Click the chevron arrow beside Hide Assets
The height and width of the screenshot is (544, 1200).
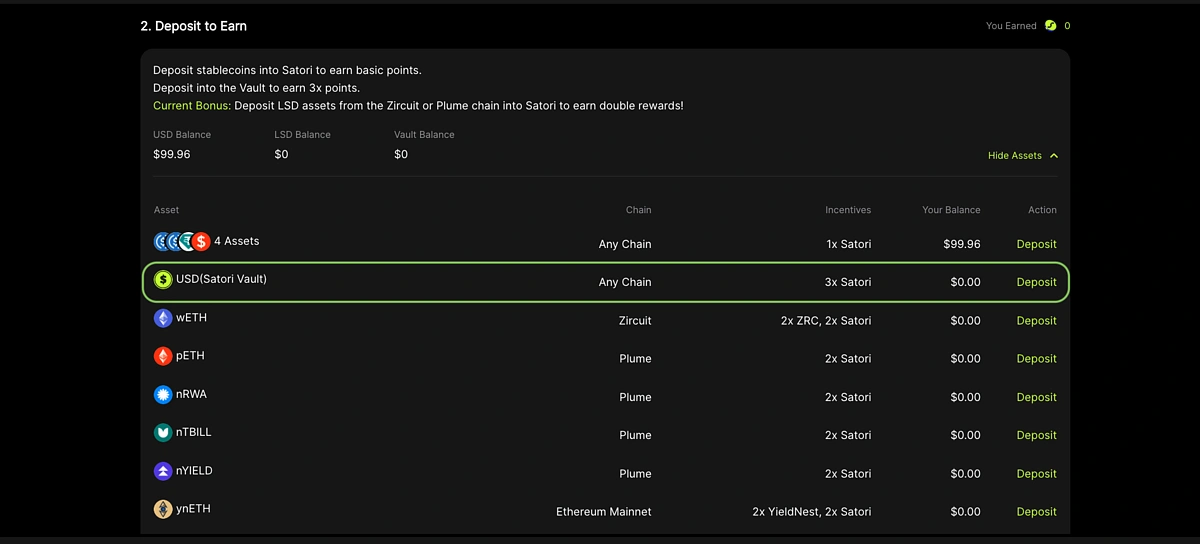click(x=1054, y=156)
